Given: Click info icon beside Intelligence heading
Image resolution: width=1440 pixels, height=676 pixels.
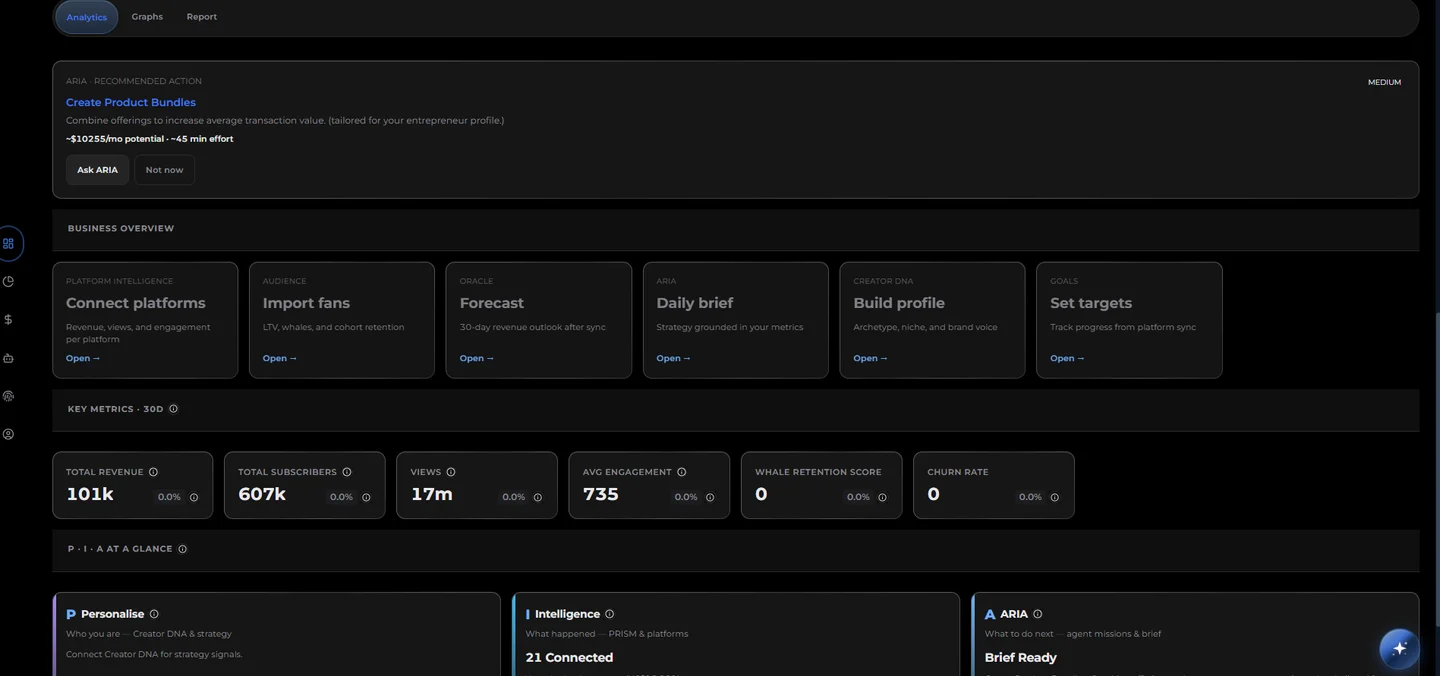Looking at the screenshot, I should pos(610,614).
